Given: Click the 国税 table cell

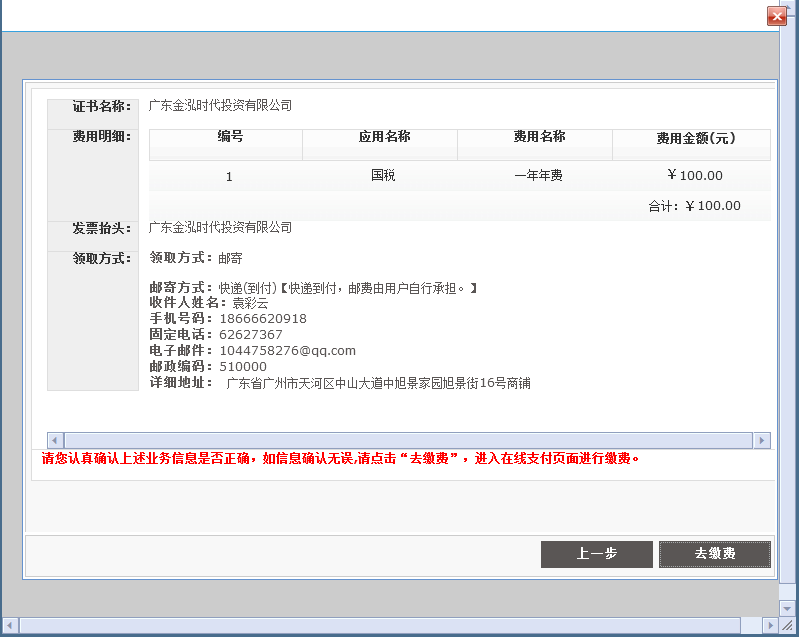Looking at the screenshot, I should [x=383, y=175].
